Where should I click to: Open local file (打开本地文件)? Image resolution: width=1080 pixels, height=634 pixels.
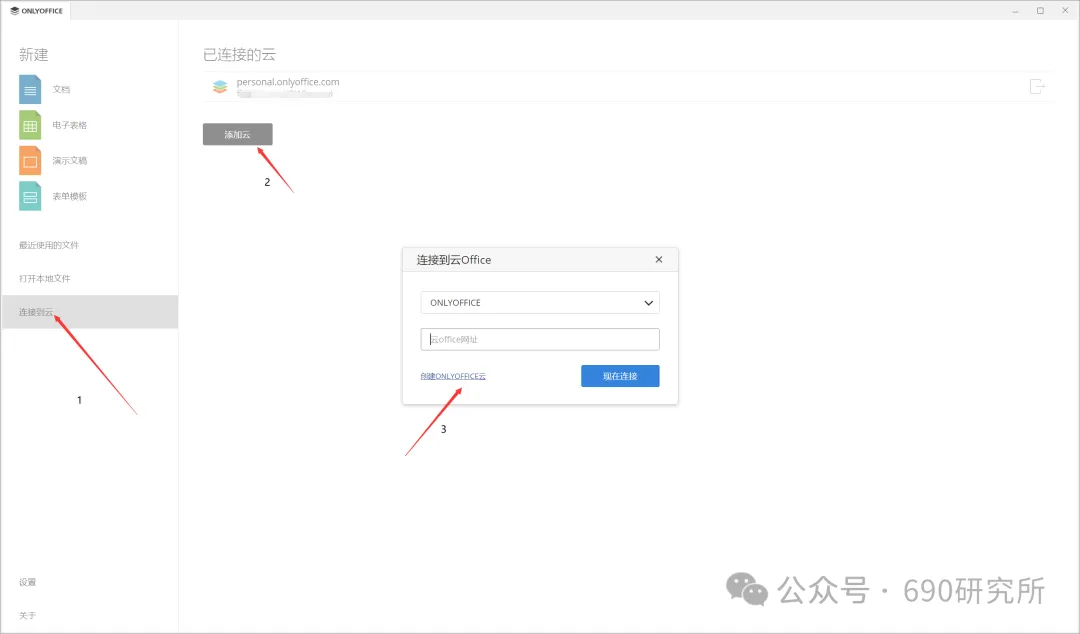45,278
